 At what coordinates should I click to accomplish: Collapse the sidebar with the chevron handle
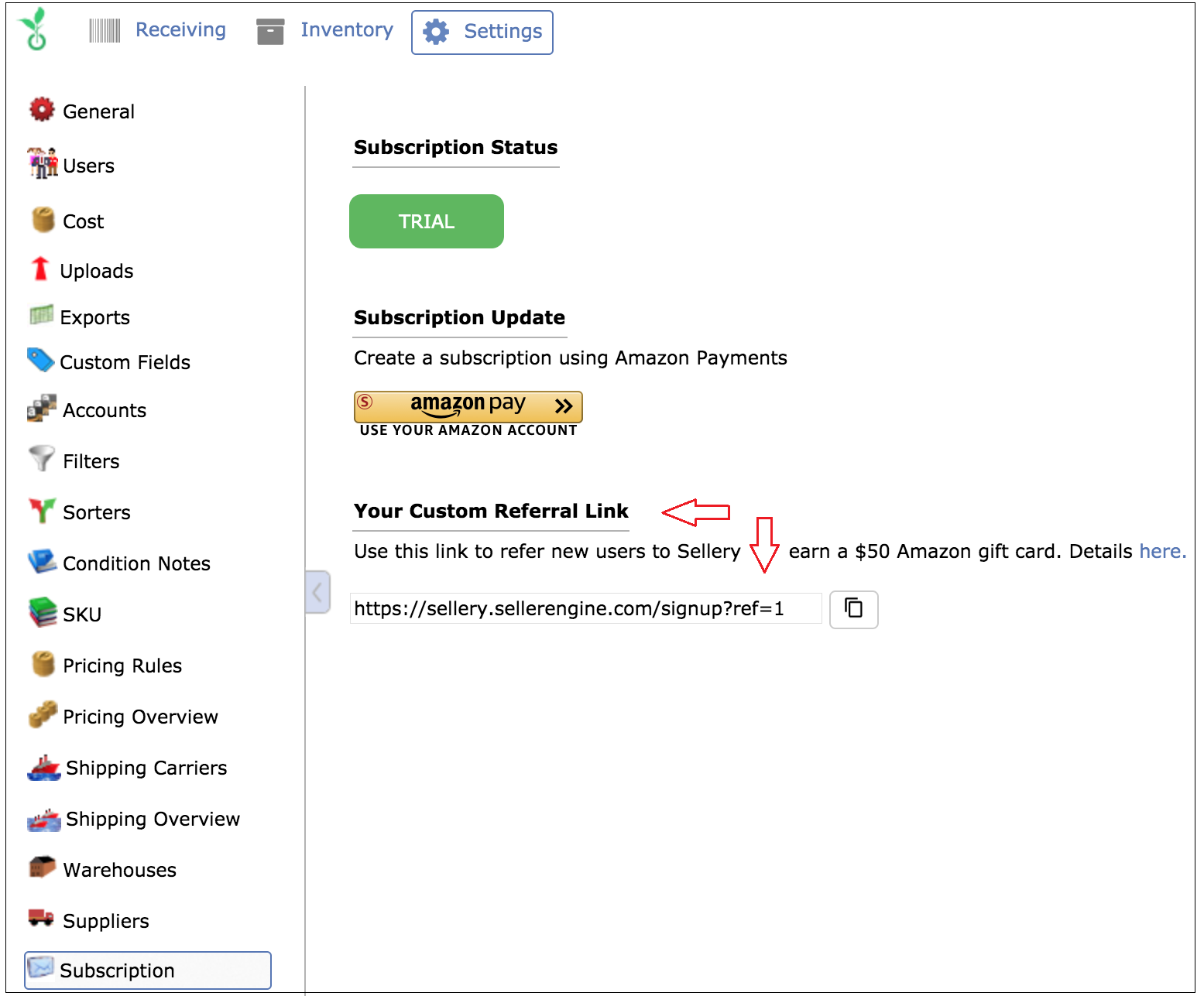(317, 593)
